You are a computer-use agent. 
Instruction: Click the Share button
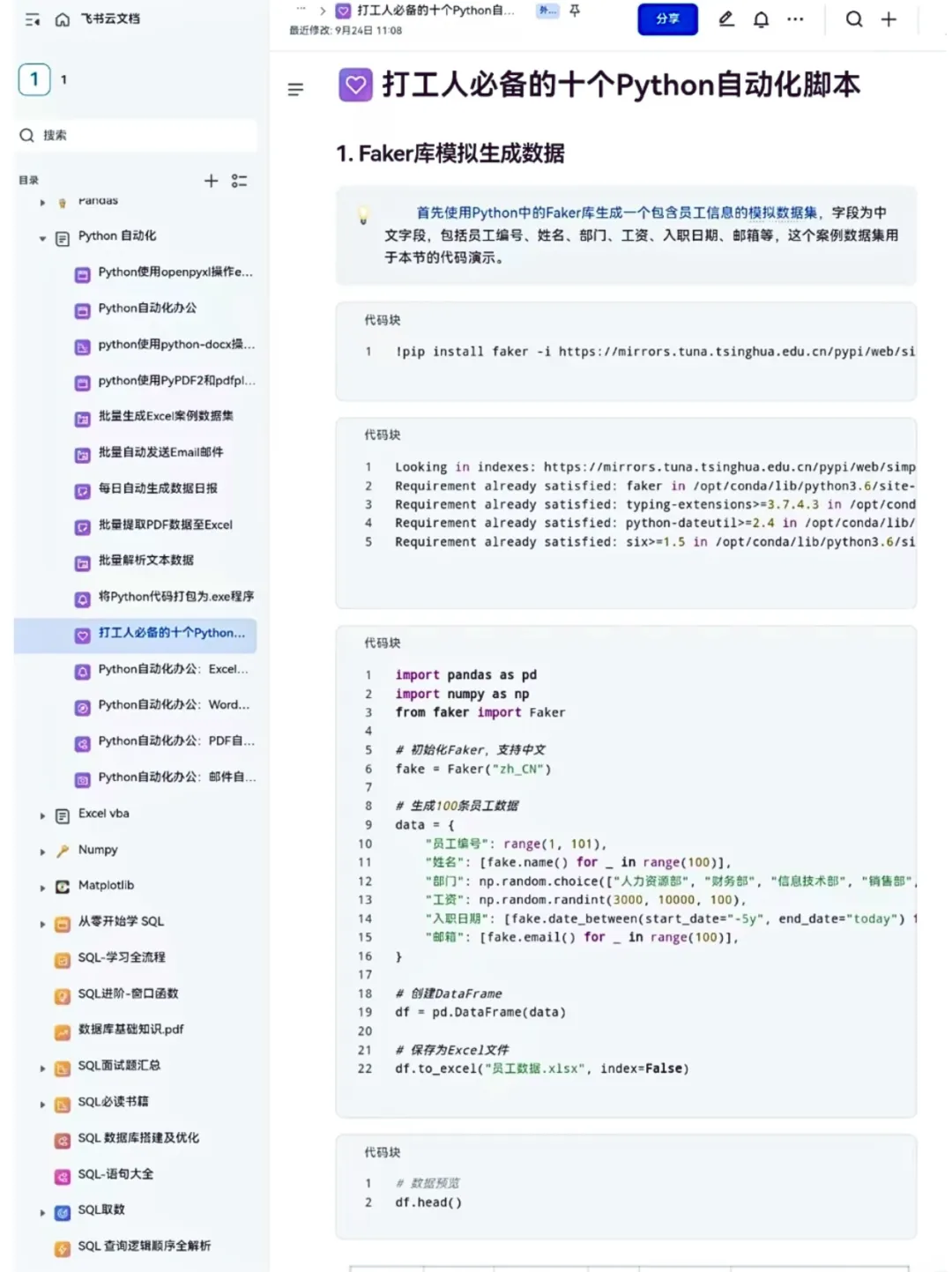(667, 19)
